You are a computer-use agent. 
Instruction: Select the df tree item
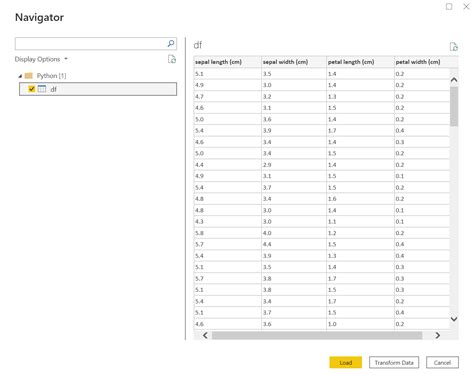coord(98,89)
